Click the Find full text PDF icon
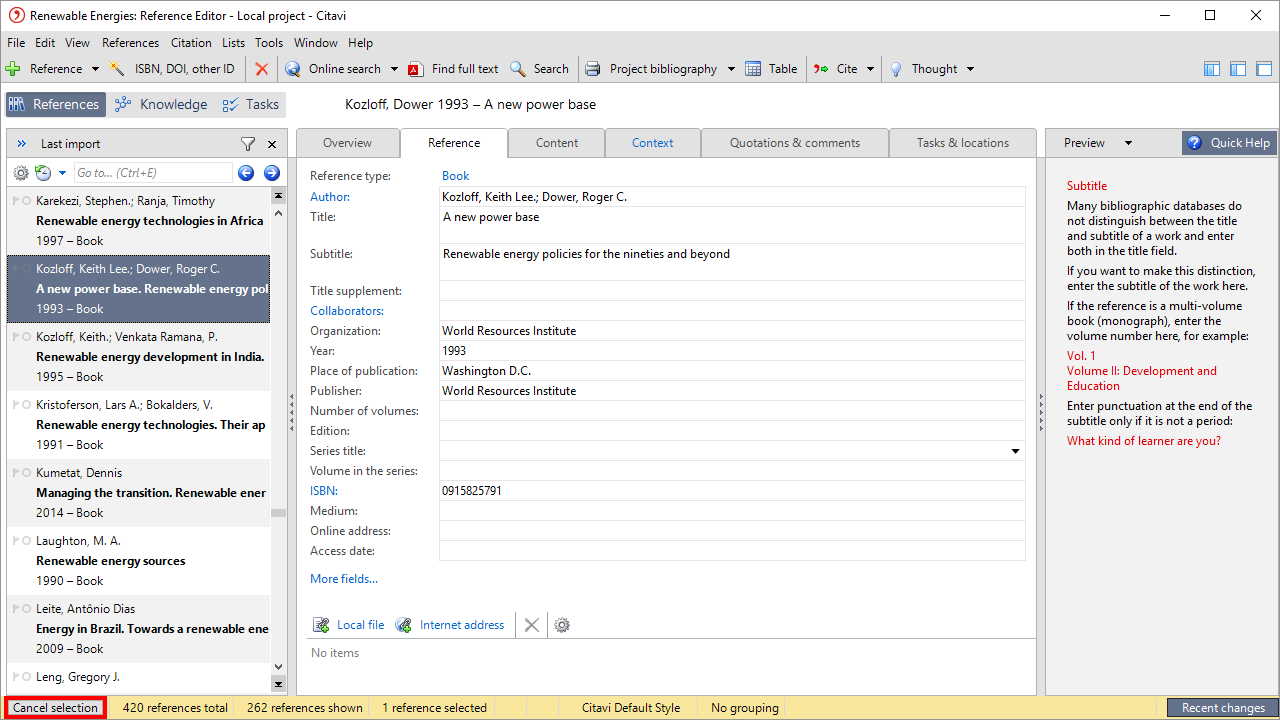The width and height of the screenshot is (1280, 720). point(416,69)
